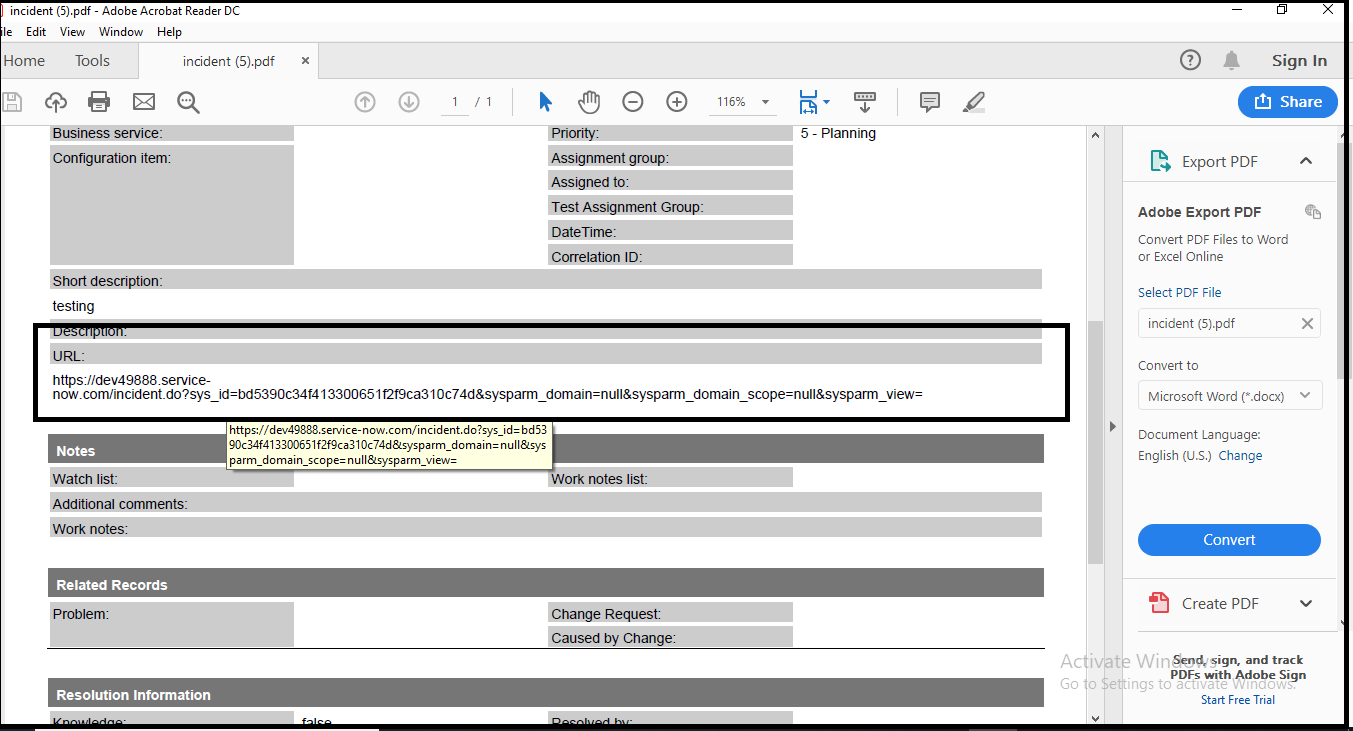Click the document scroll down arrow
Screen dimensions: 1353x731
click(x=1095, y=718)
